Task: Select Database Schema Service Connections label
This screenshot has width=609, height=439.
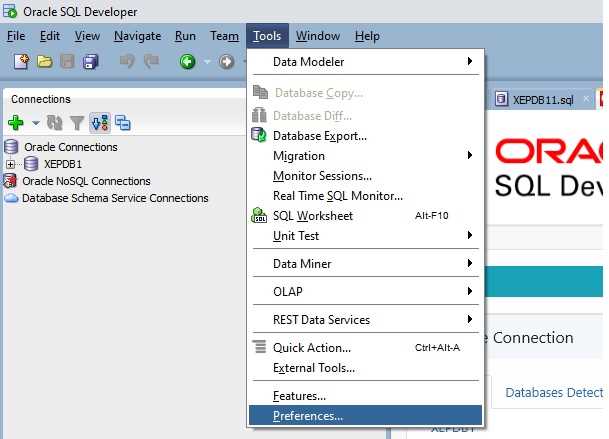Action: pyautogui.click(x=115, y=199)
